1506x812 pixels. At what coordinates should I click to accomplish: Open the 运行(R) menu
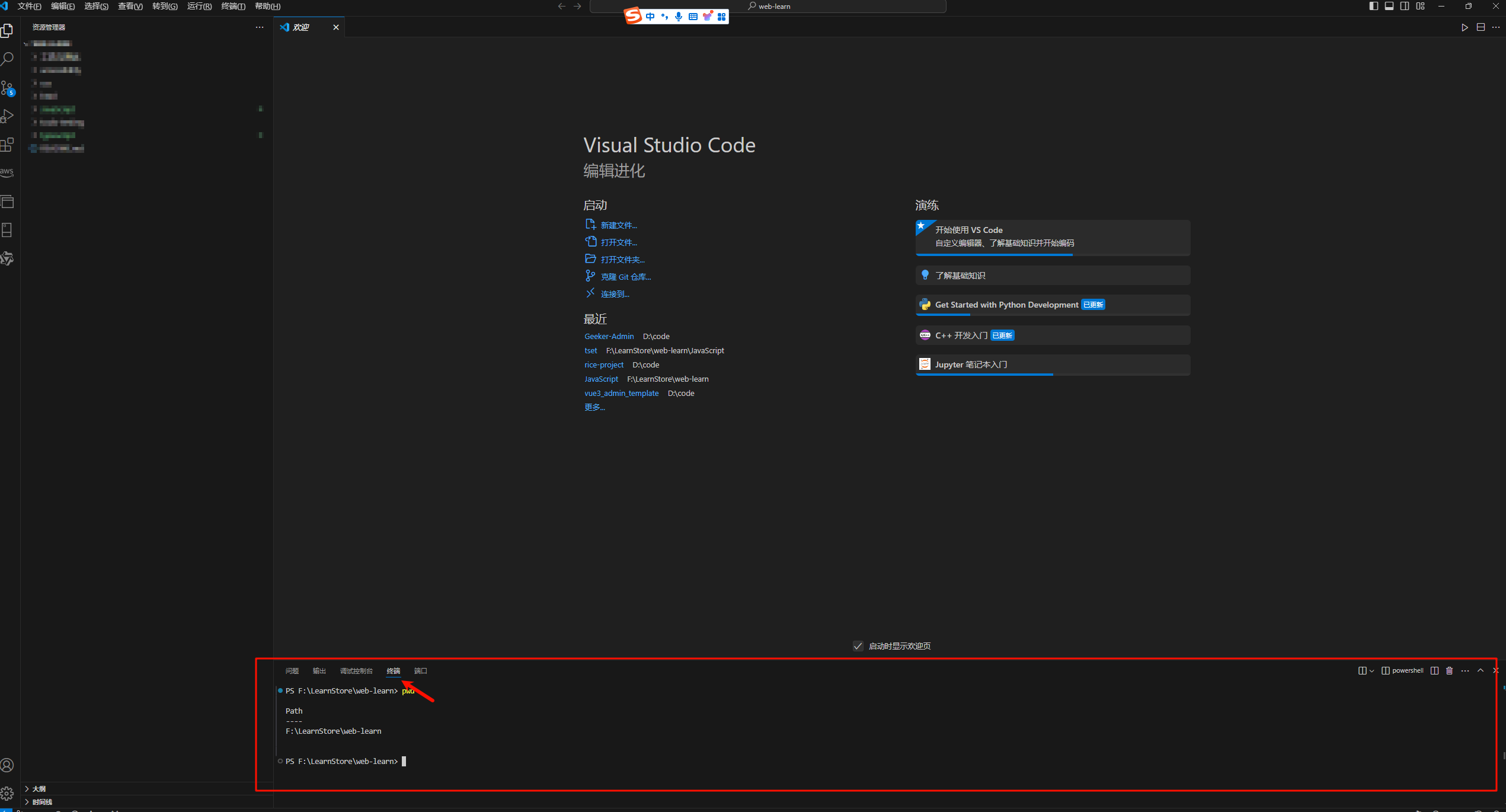[199, 6]
